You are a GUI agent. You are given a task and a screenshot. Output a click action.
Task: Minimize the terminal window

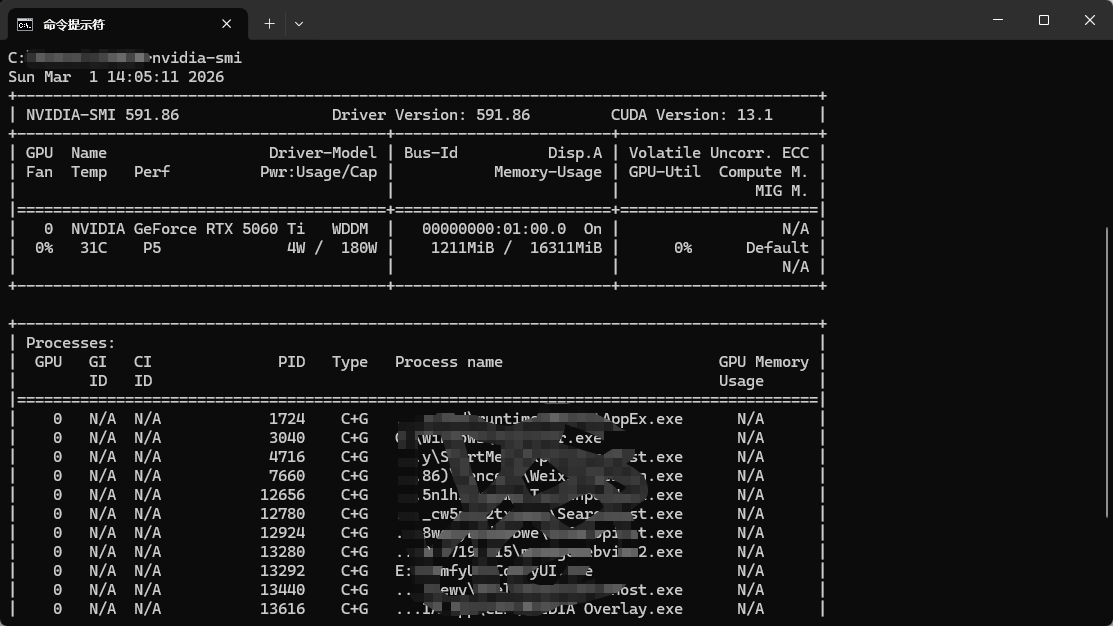998,20
